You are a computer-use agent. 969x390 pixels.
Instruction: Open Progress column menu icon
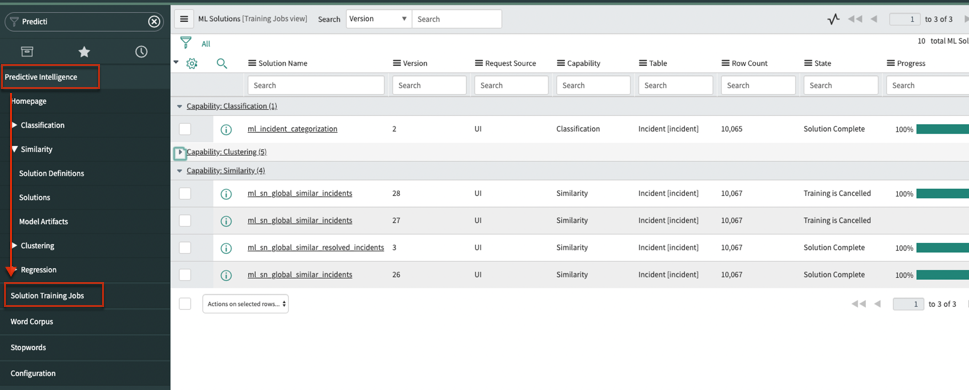(891, 63)
